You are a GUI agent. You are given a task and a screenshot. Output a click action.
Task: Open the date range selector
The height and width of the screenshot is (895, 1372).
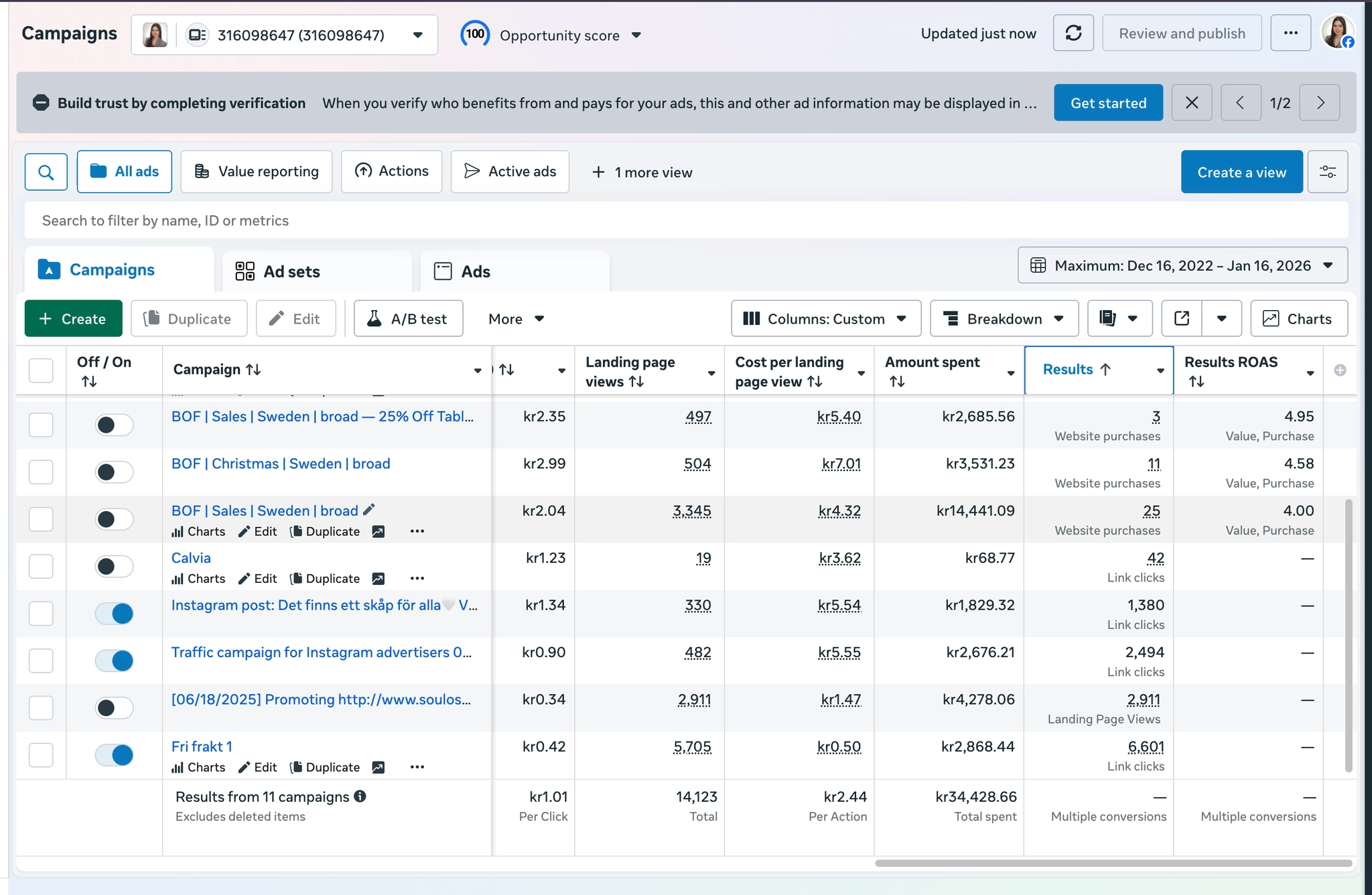[x=1182, y=266]
